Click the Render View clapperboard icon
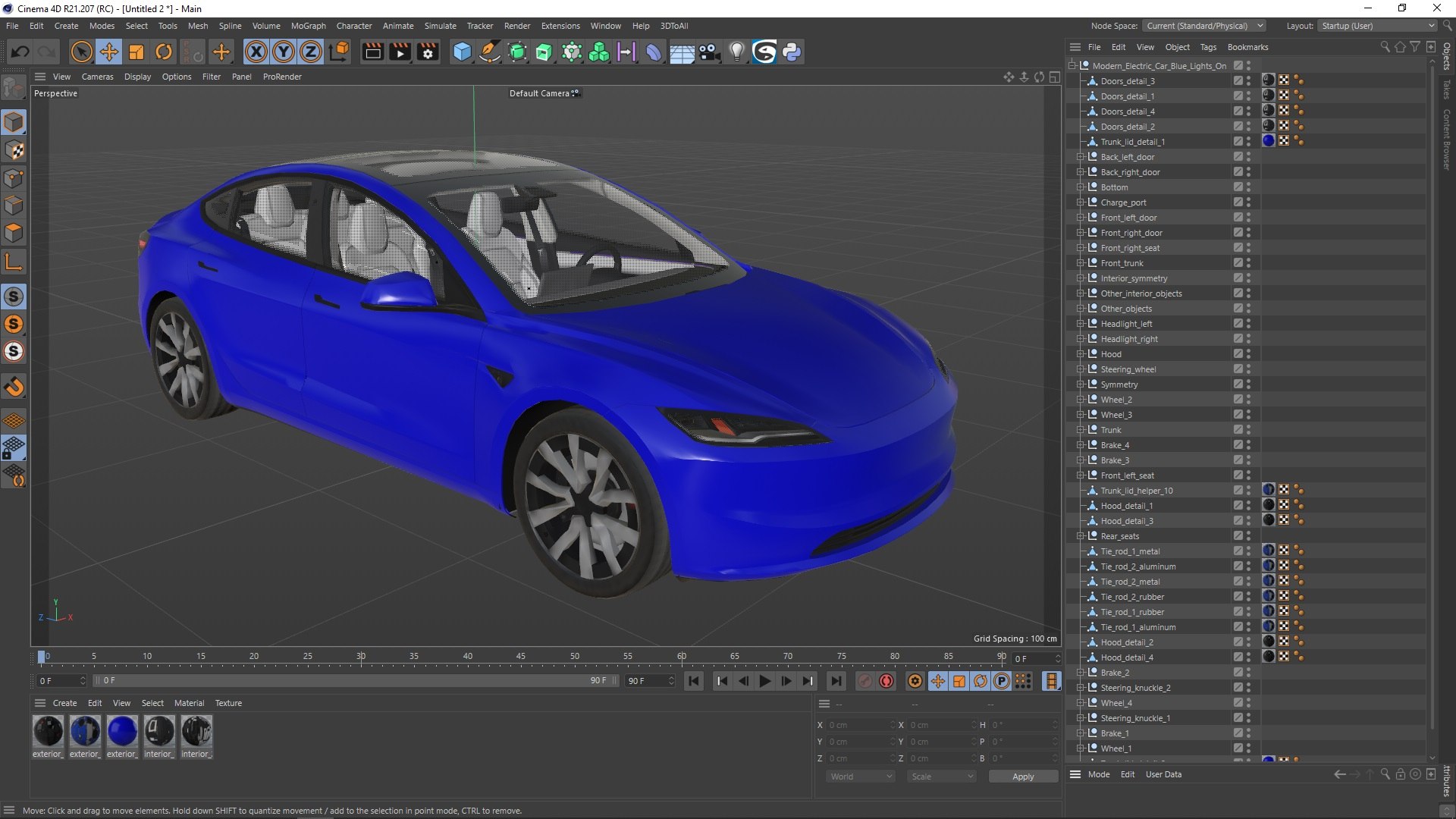Screen dimensions: 1456x819 coord(372,52)
